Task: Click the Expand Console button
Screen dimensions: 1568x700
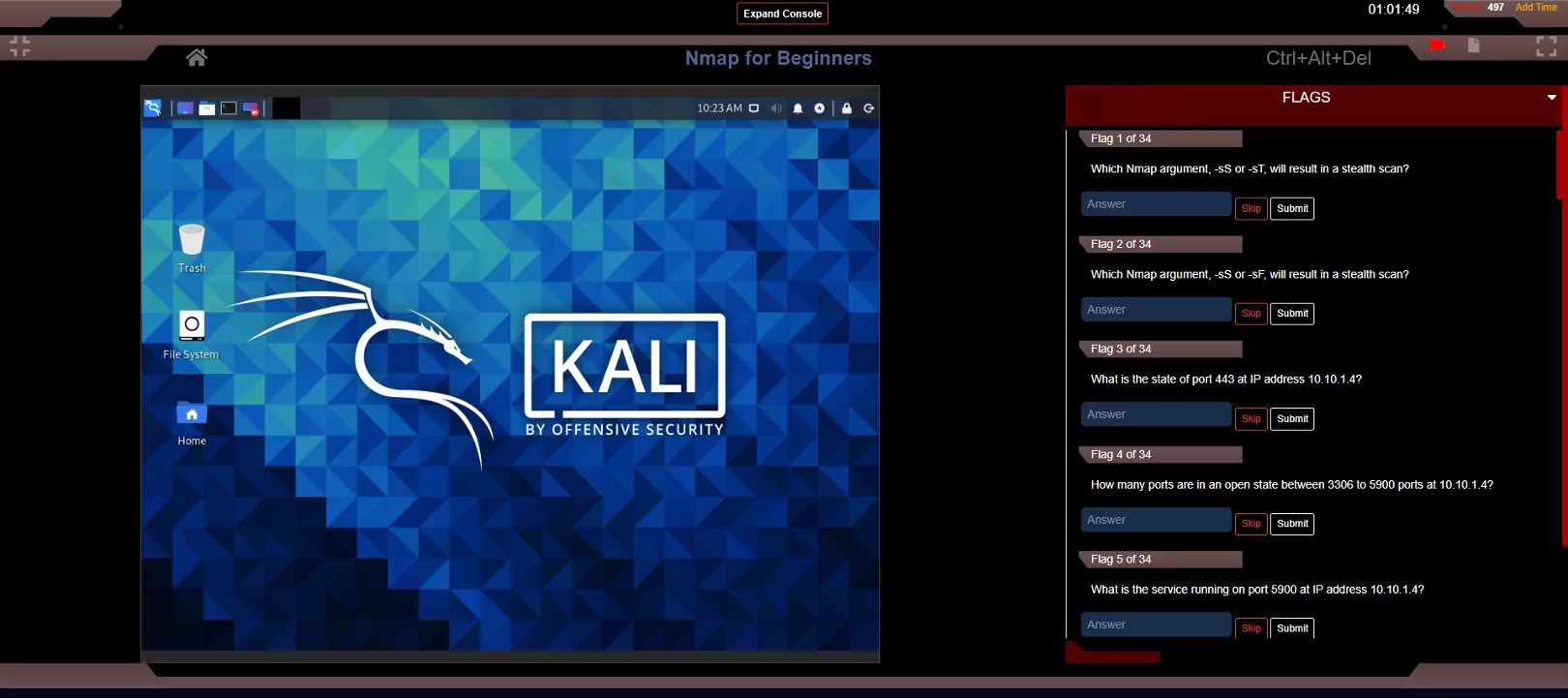Action: (x=782, y=14)
